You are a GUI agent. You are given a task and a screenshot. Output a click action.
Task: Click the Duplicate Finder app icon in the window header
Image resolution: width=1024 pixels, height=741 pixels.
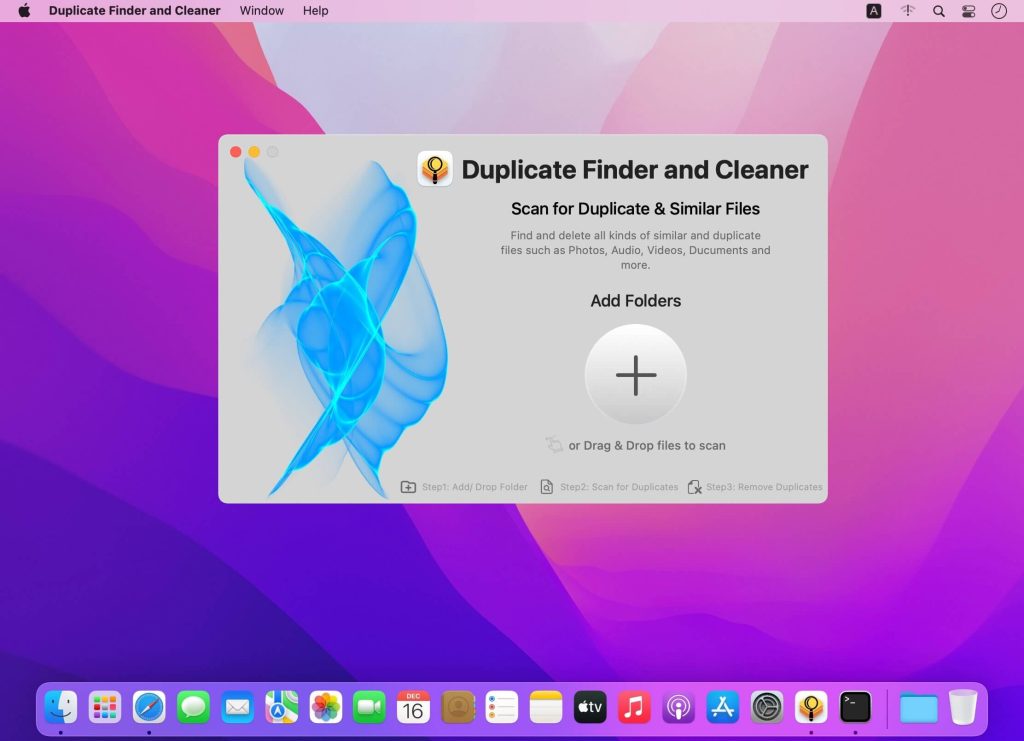pos(434,168)
